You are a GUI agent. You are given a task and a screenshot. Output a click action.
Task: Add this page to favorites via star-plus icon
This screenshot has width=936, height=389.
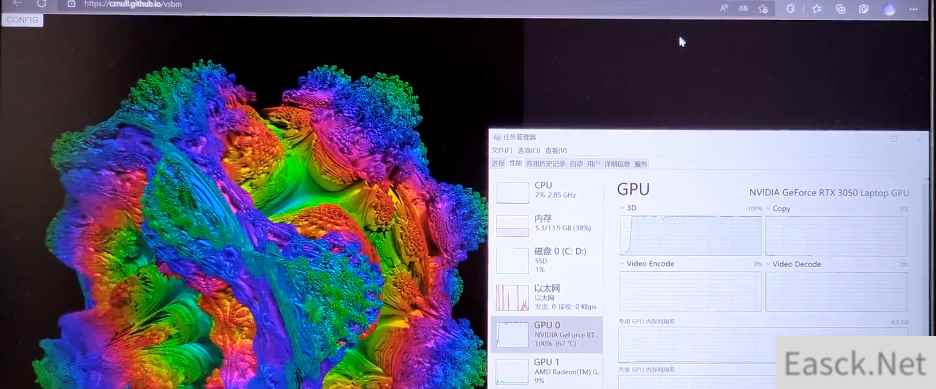763,8
